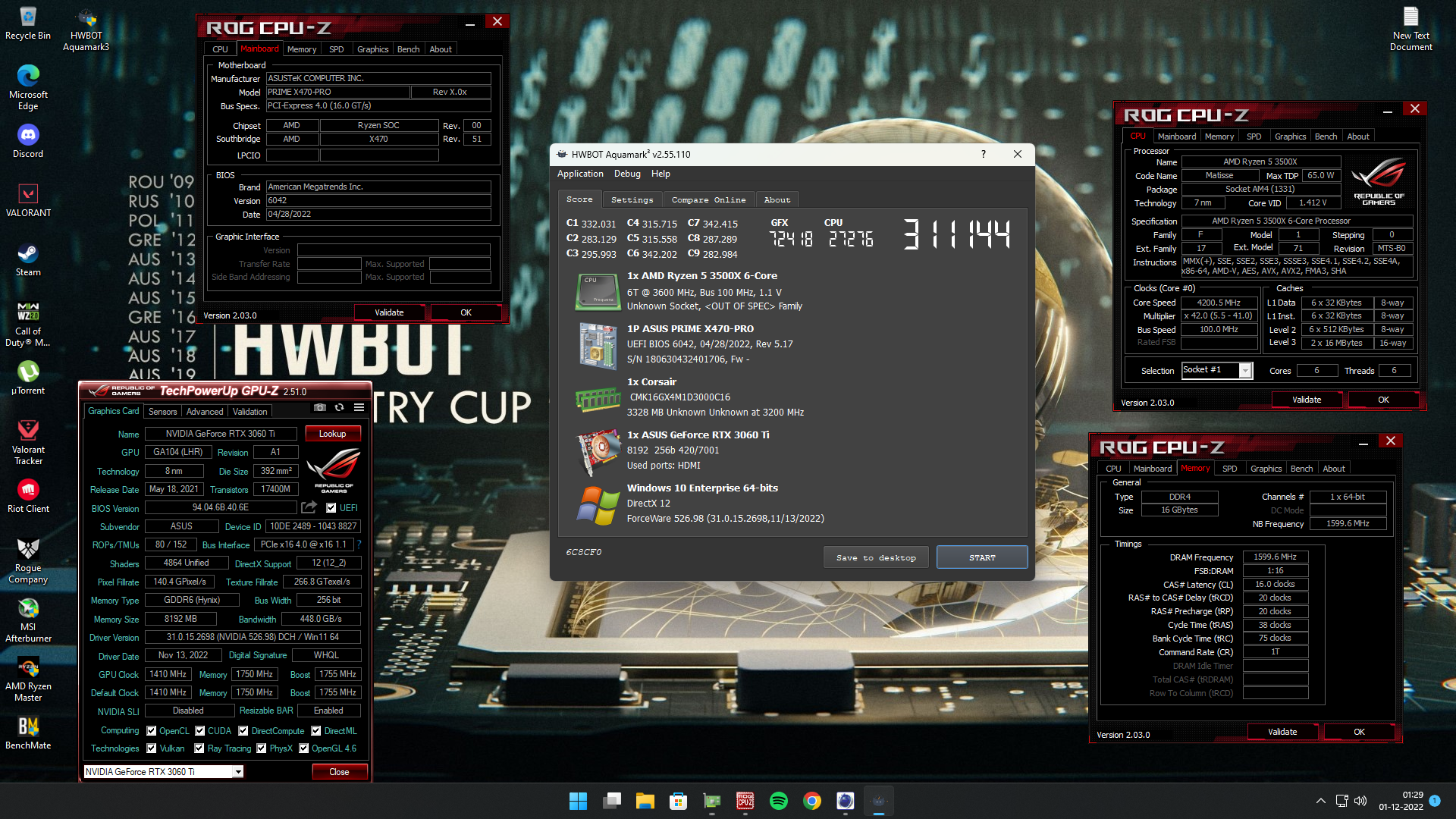Click Close button in GPU-Z
The height and width of the screenshot is (819, 1456).
coord(339,772)
